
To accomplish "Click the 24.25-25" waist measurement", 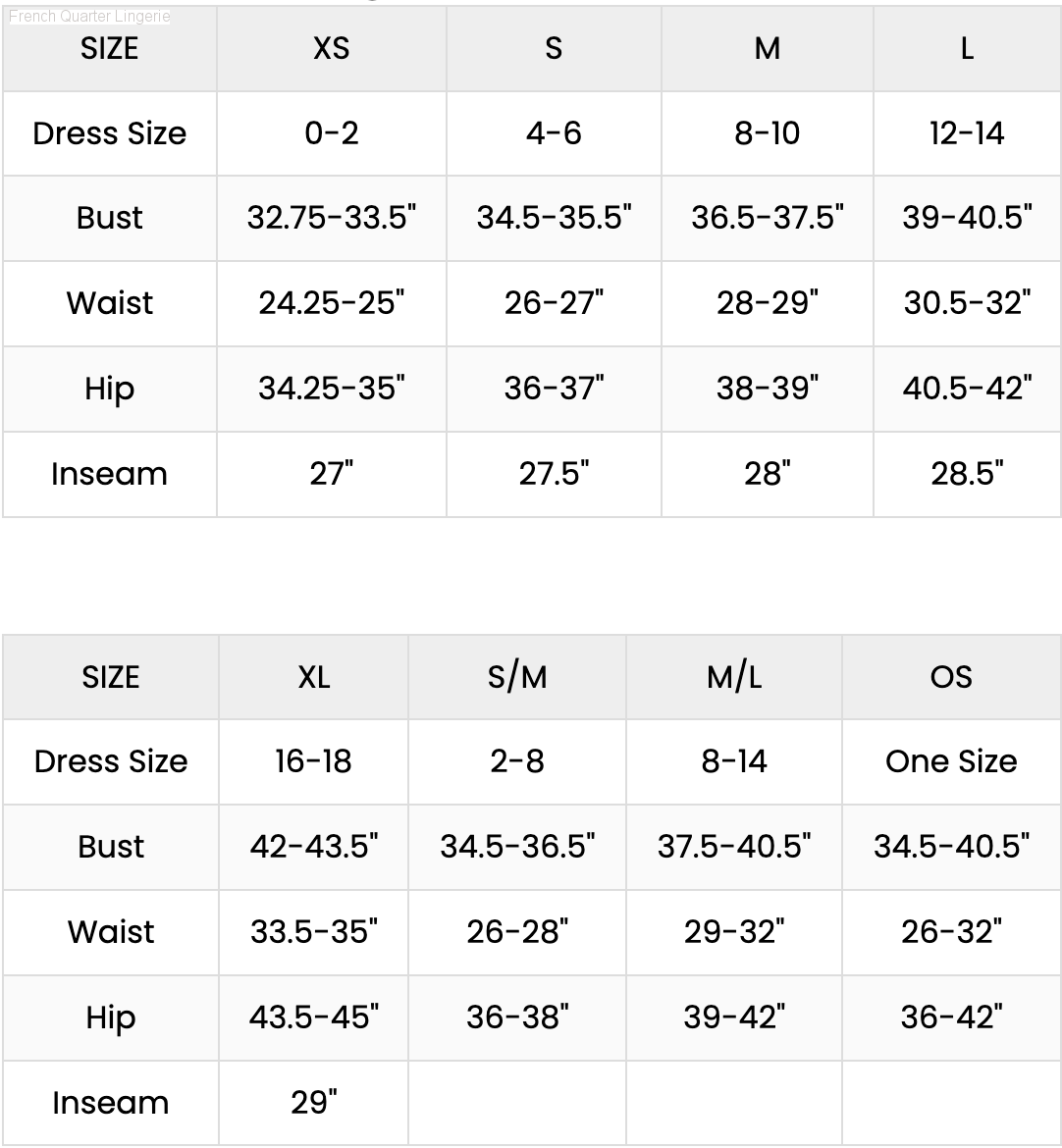I will (x=332, y=303).
